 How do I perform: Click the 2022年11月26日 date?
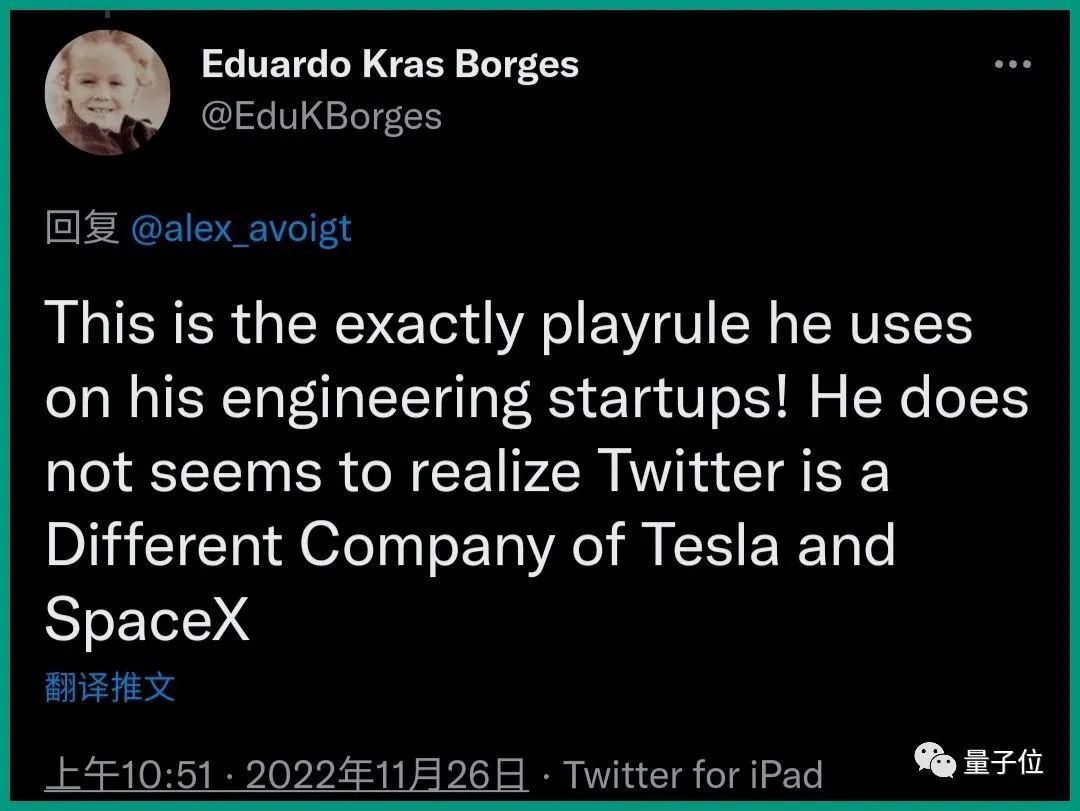(387, 775)
